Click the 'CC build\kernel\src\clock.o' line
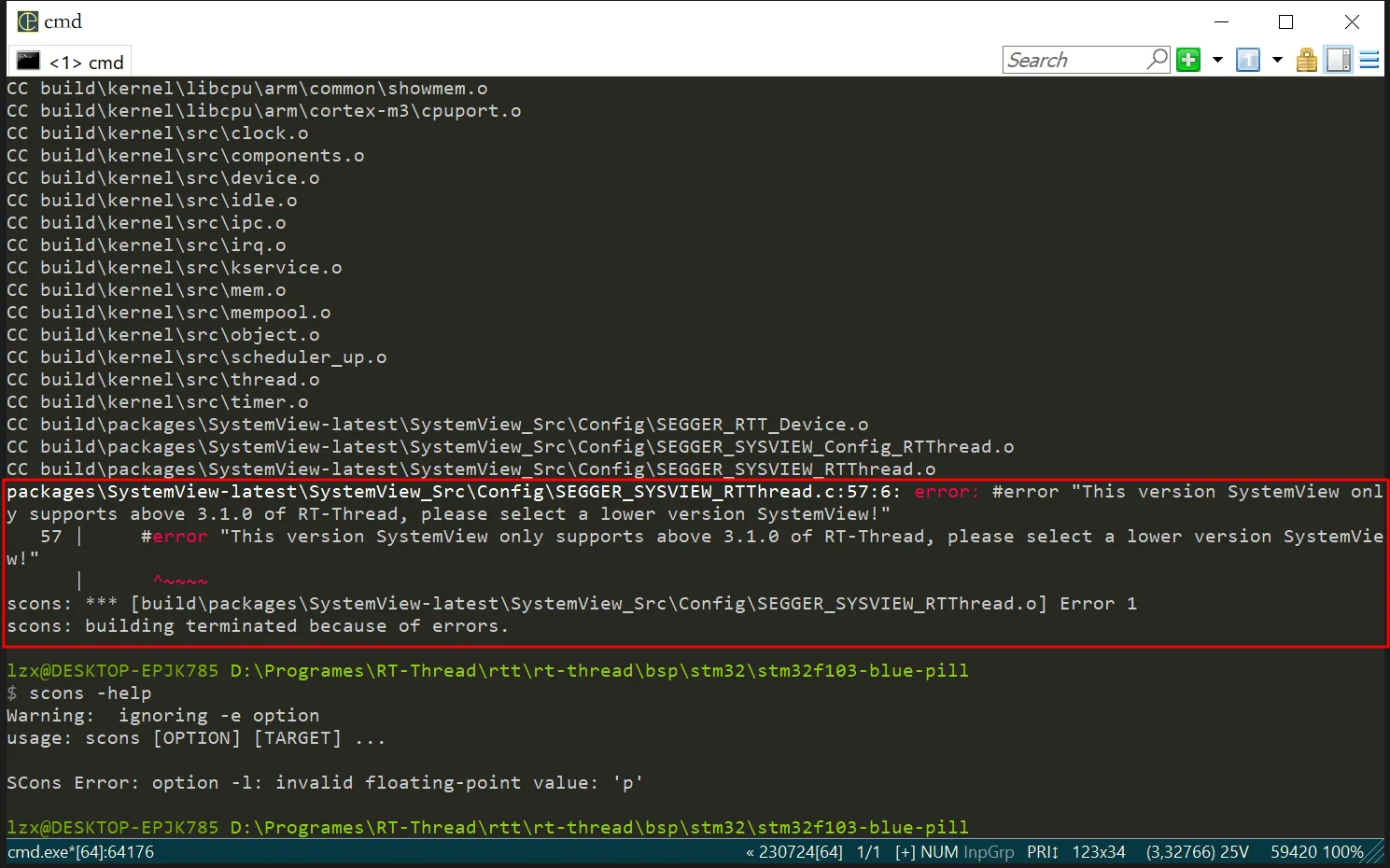The width and height of the screenshot is (1390, 868). pos(158,133)
